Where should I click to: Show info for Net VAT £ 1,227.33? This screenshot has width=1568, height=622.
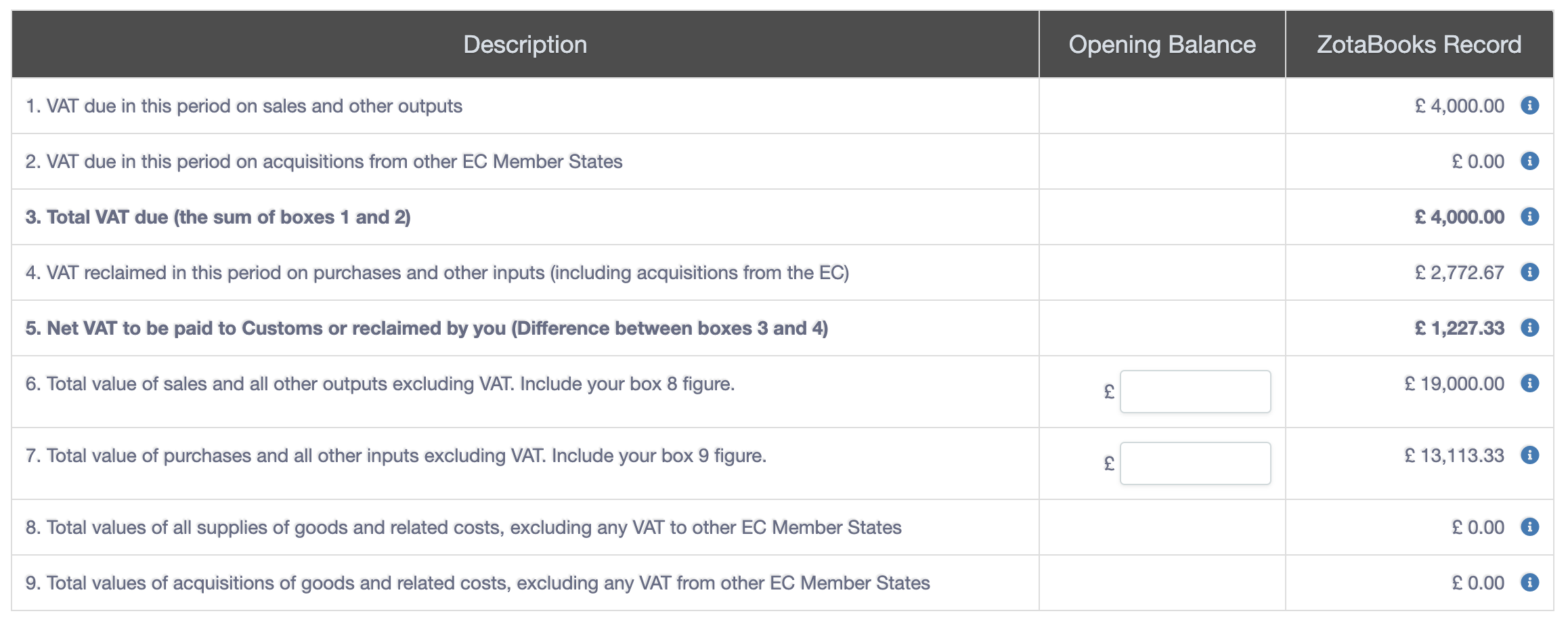tap(1529, 328)
